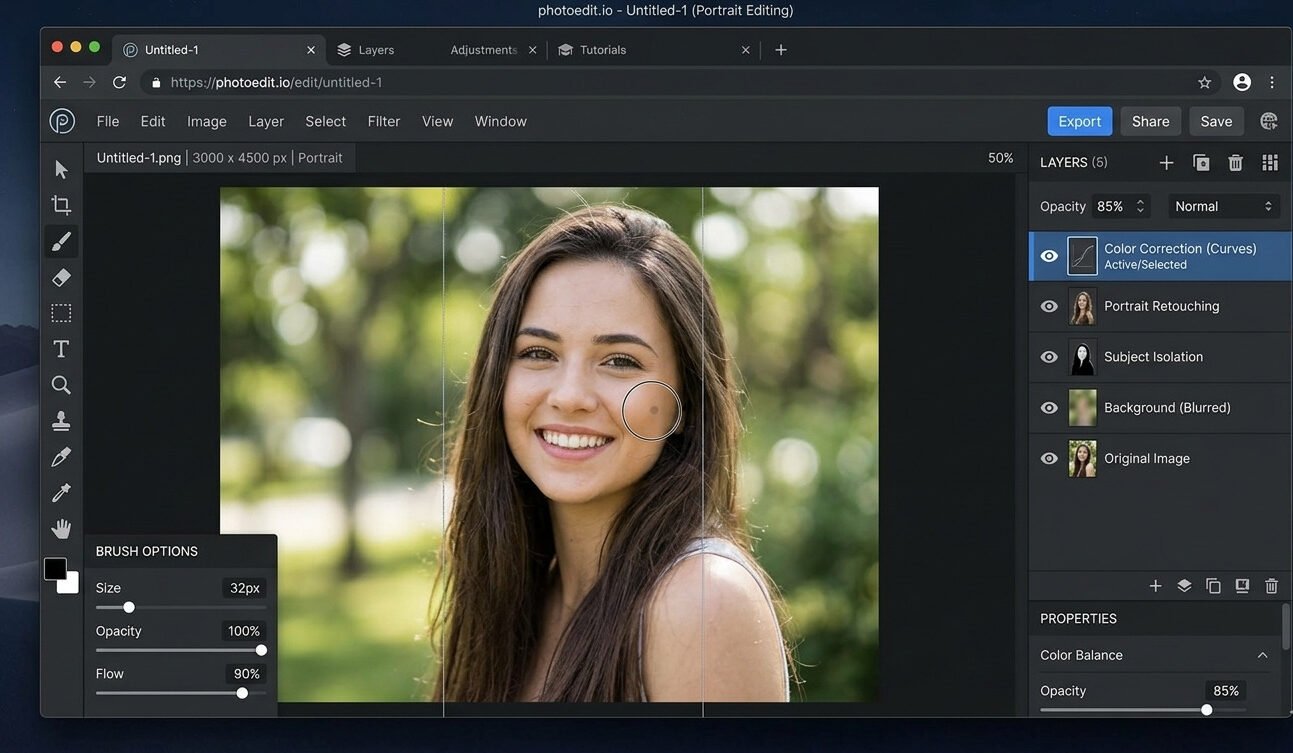The height and width of the screenshot is (753, 1293).
Task: Click the Export button
Action: point(1080,121)
